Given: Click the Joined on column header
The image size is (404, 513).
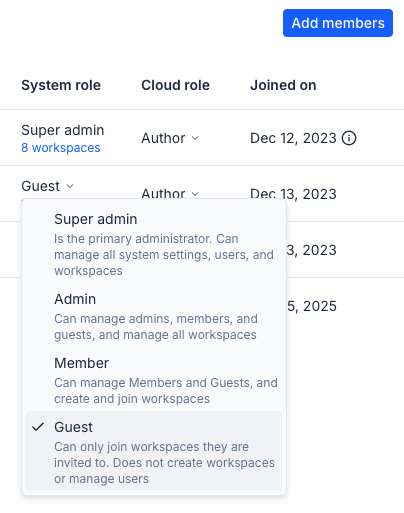Looking at the screenshot, I should (x=283, y=85).
